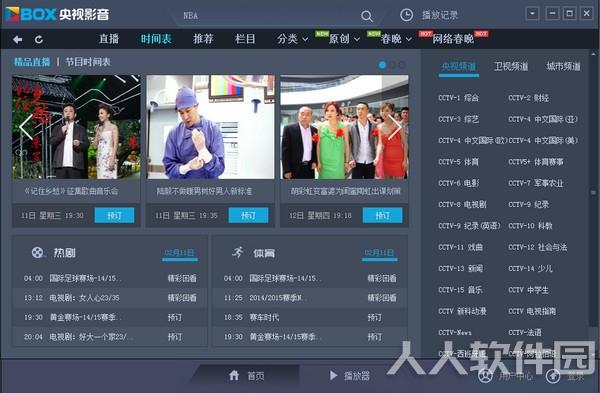Switch to the 卫视频道 tab
Screen dimensions: 600x393
tap(511, 67)
